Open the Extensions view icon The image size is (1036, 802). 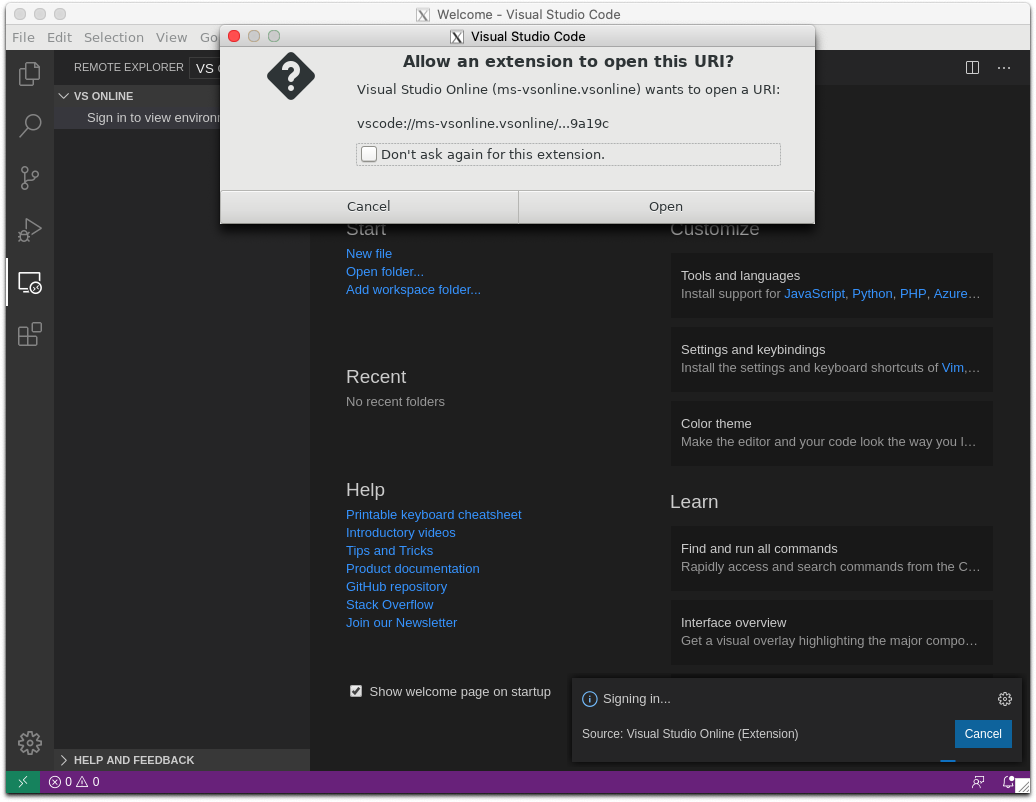point(30,334)
